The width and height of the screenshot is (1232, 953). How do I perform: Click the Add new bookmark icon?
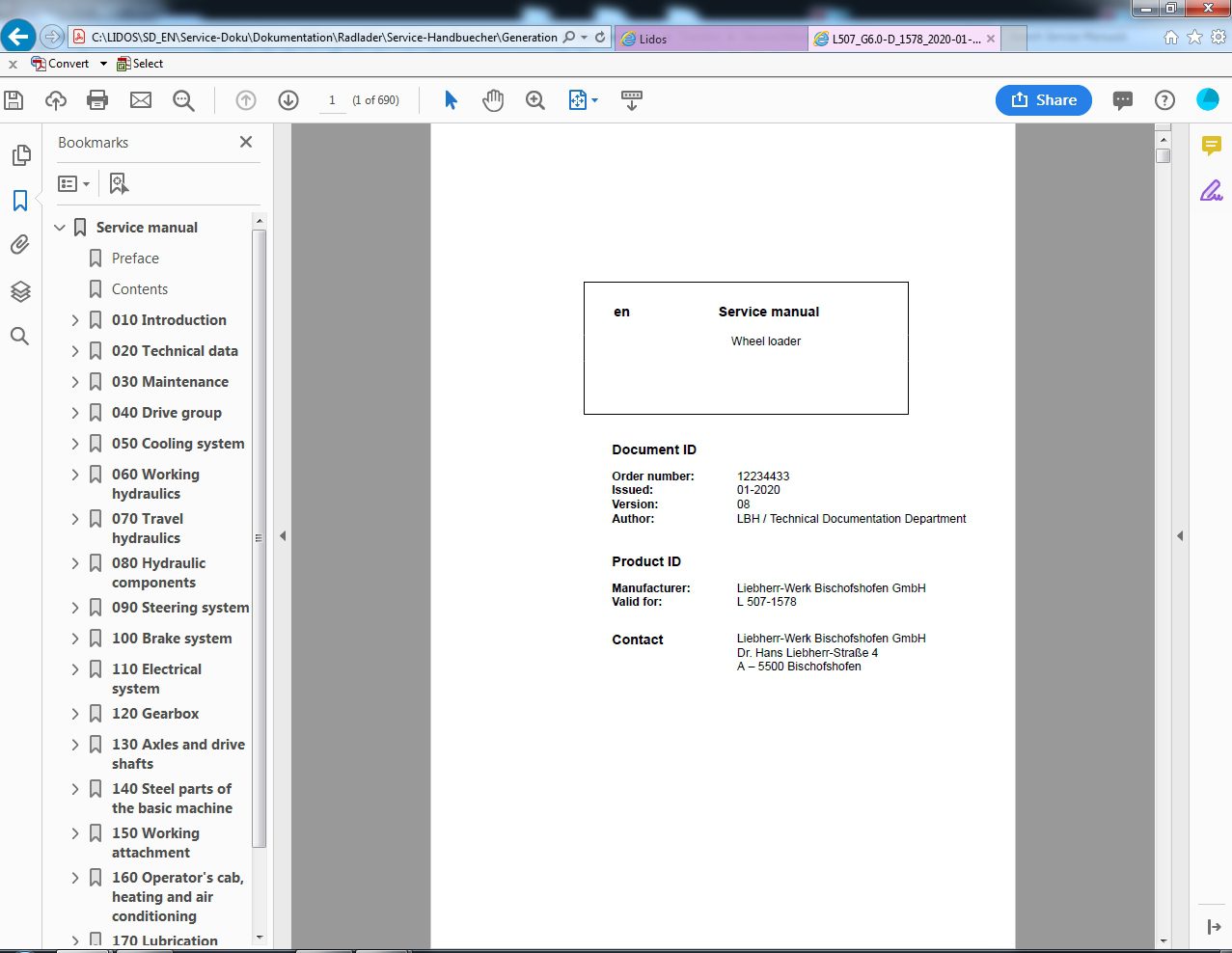click(x=119, y=183)
